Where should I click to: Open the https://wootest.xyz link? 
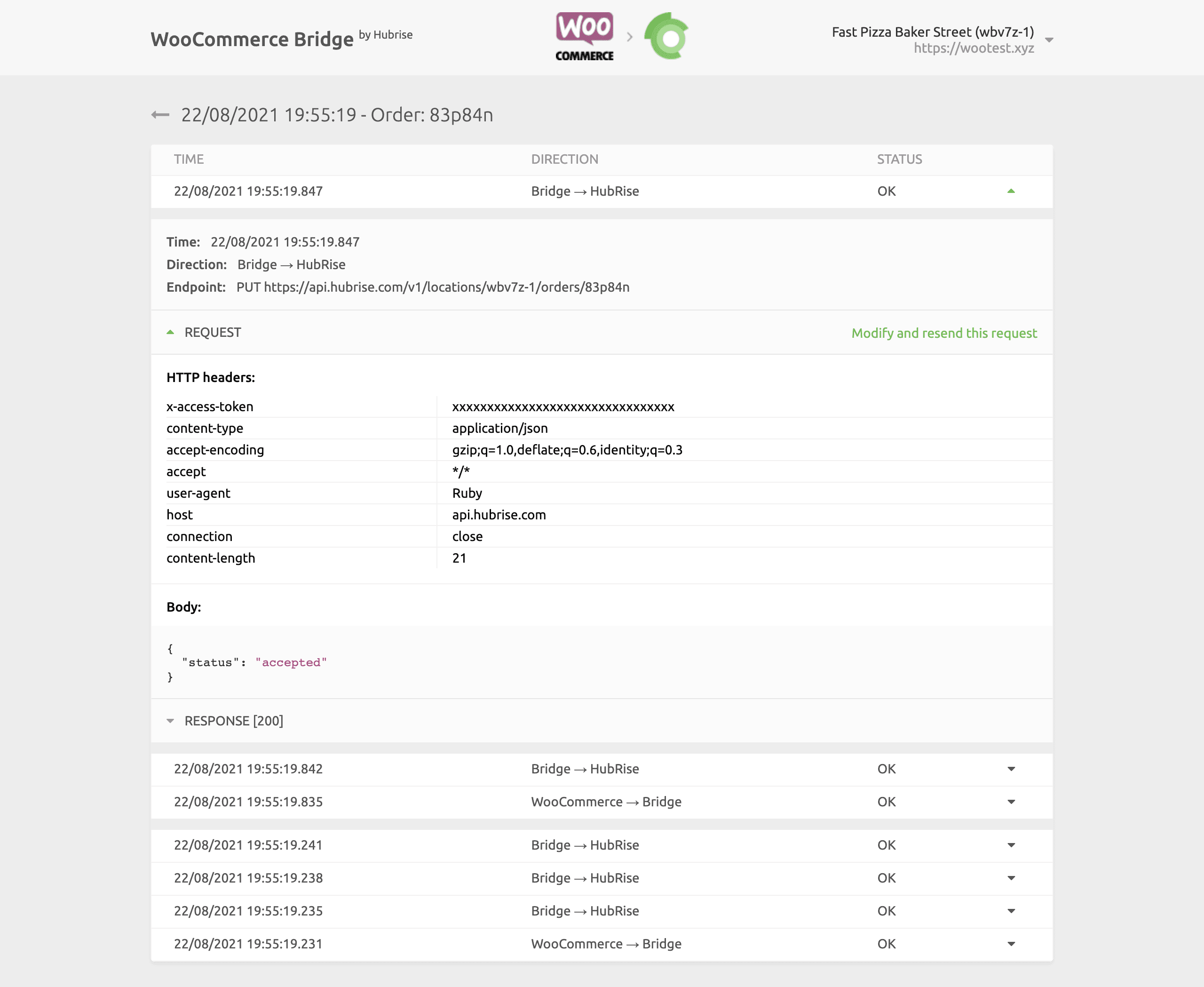(974, 48)
